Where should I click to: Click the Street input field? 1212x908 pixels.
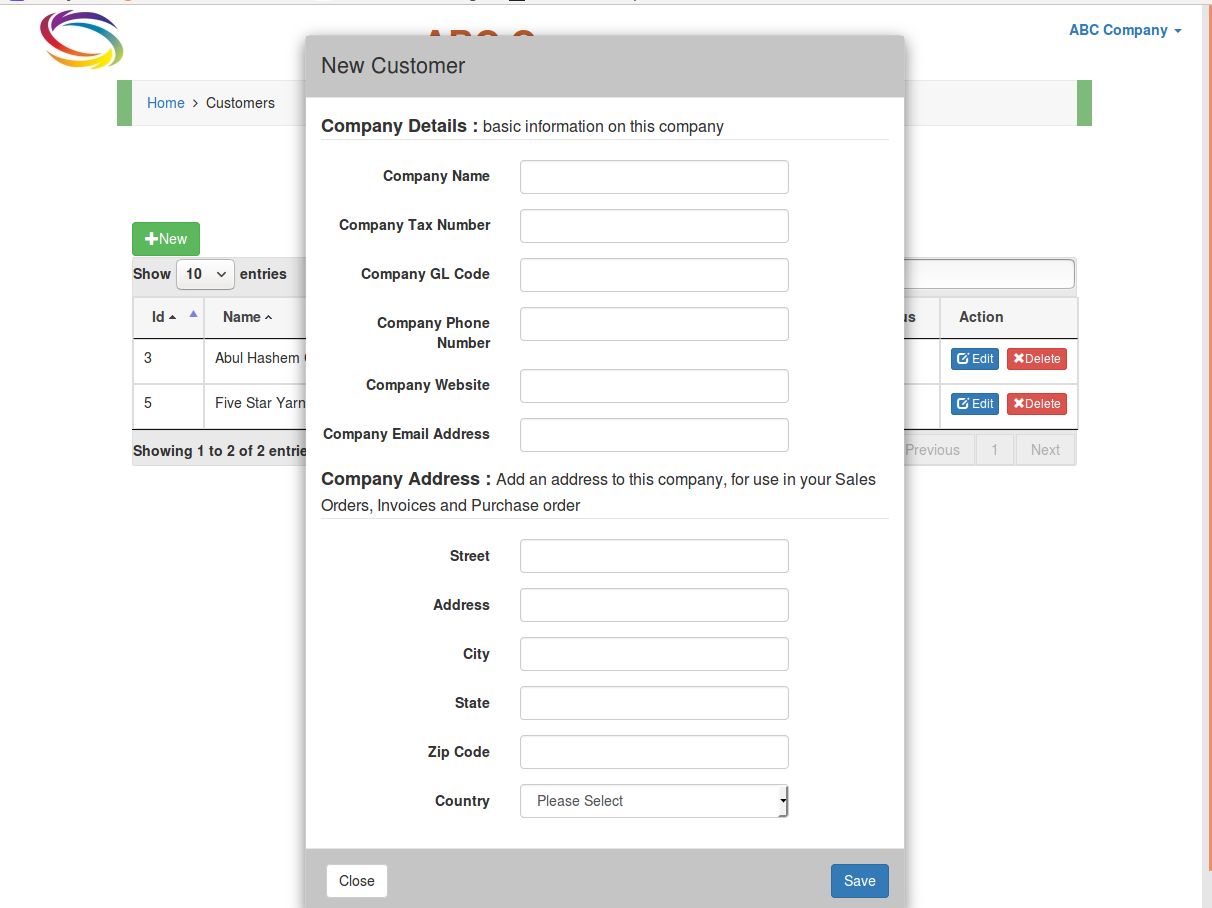coord(653,556)
